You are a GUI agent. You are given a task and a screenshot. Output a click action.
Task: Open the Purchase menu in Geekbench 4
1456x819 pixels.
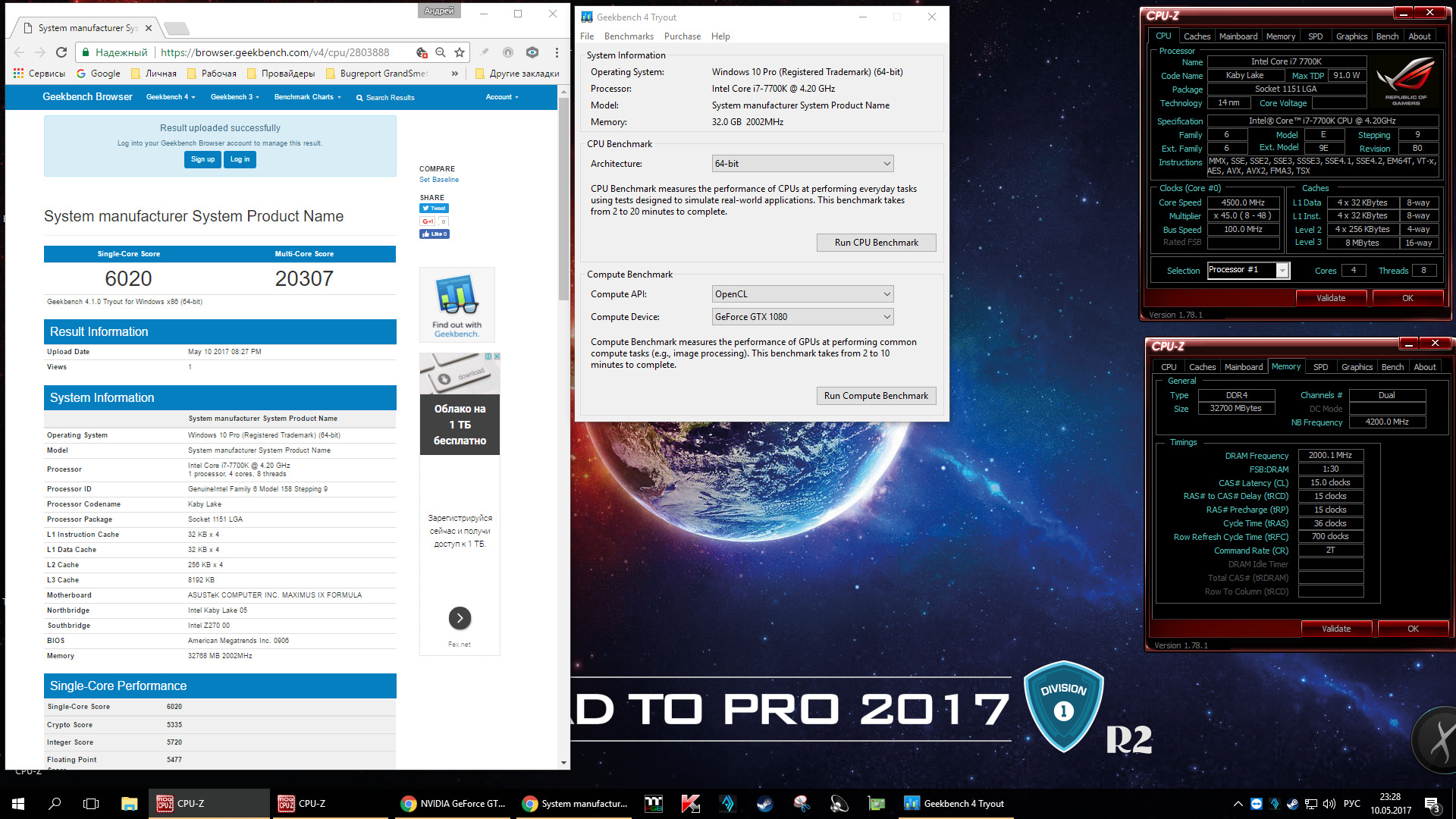click(682, 36)
